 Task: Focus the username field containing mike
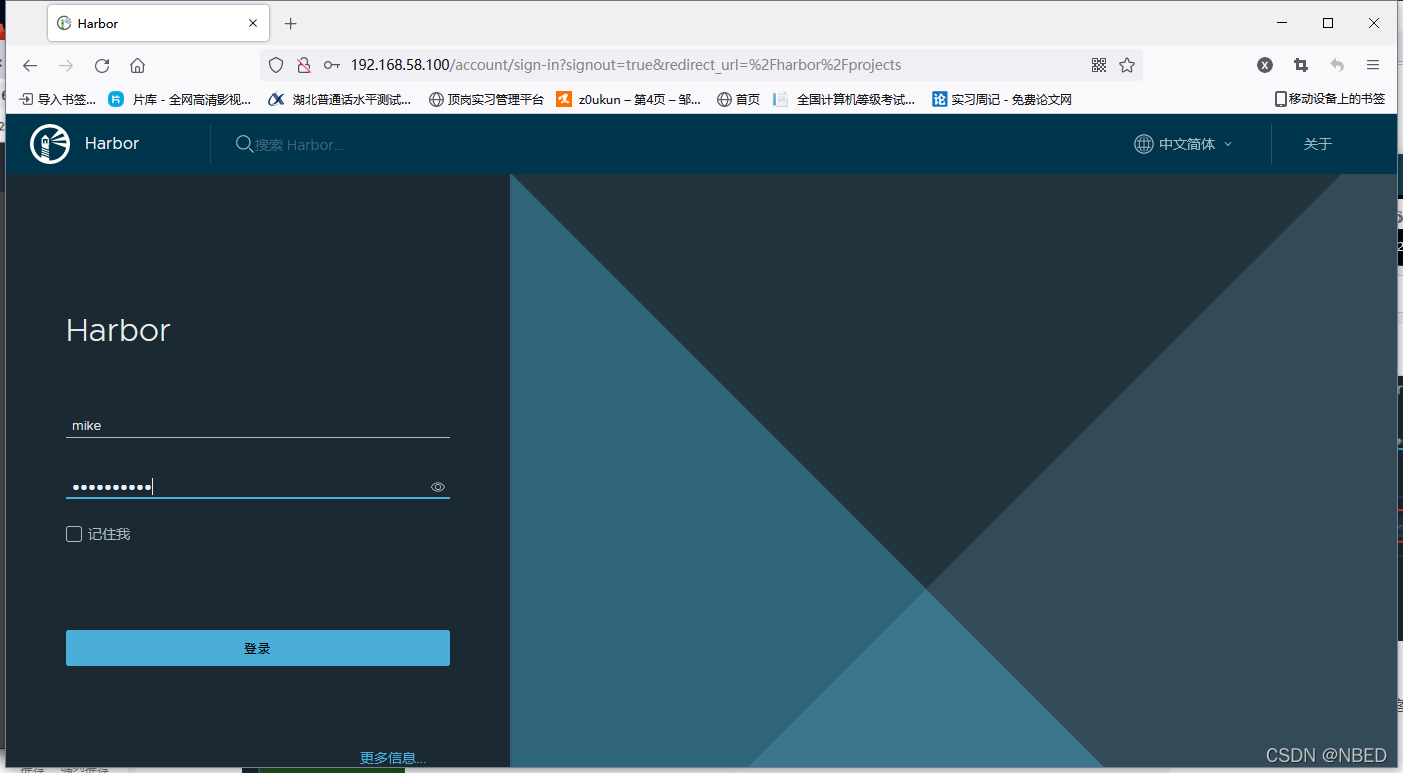[x=258, y=425]
